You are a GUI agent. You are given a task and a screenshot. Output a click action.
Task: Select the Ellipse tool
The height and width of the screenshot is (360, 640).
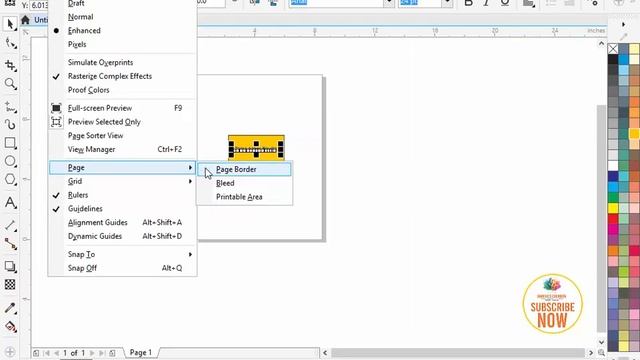[10, 161]
